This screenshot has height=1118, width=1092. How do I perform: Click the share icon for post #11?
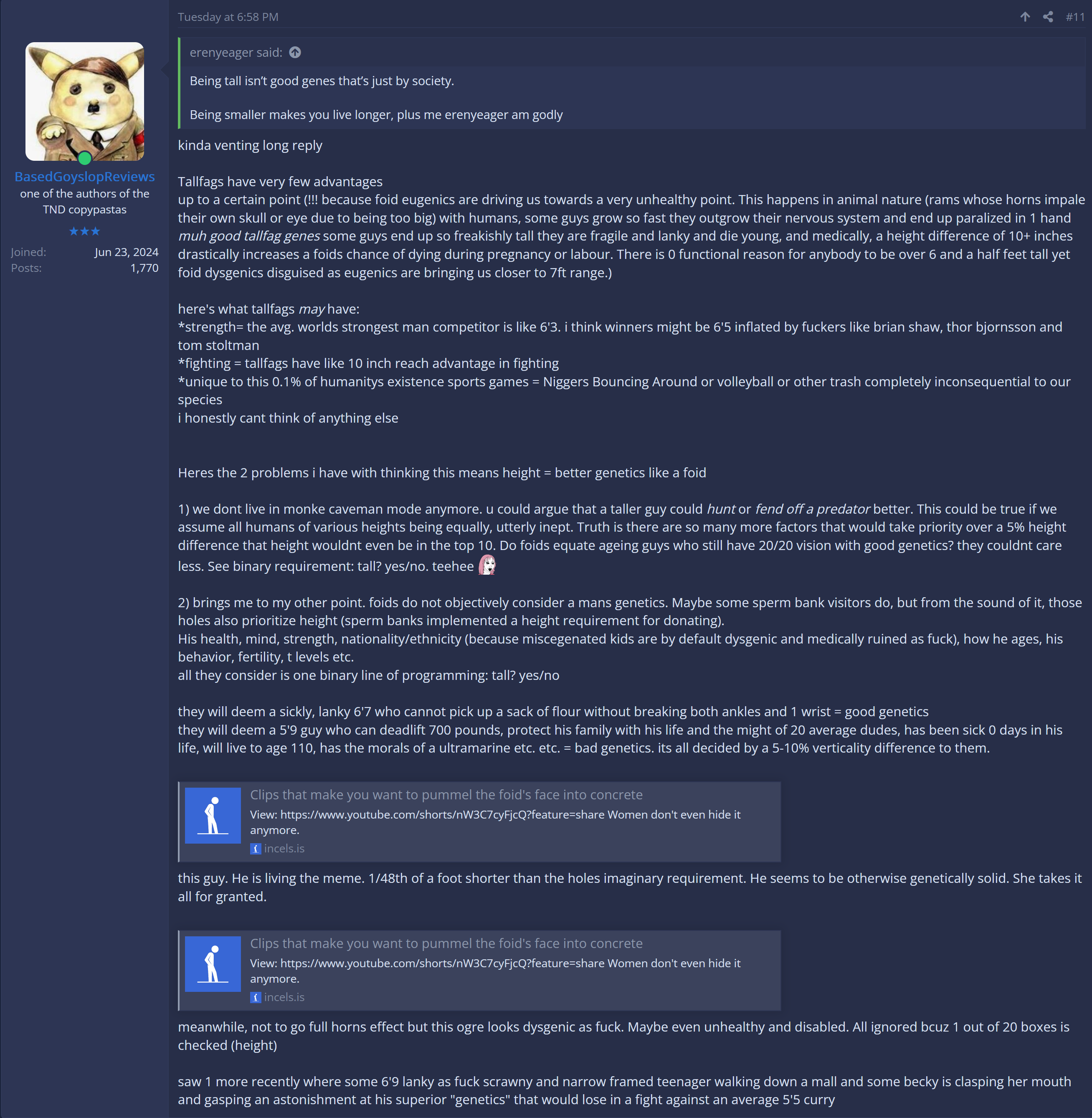[1048, 17]
